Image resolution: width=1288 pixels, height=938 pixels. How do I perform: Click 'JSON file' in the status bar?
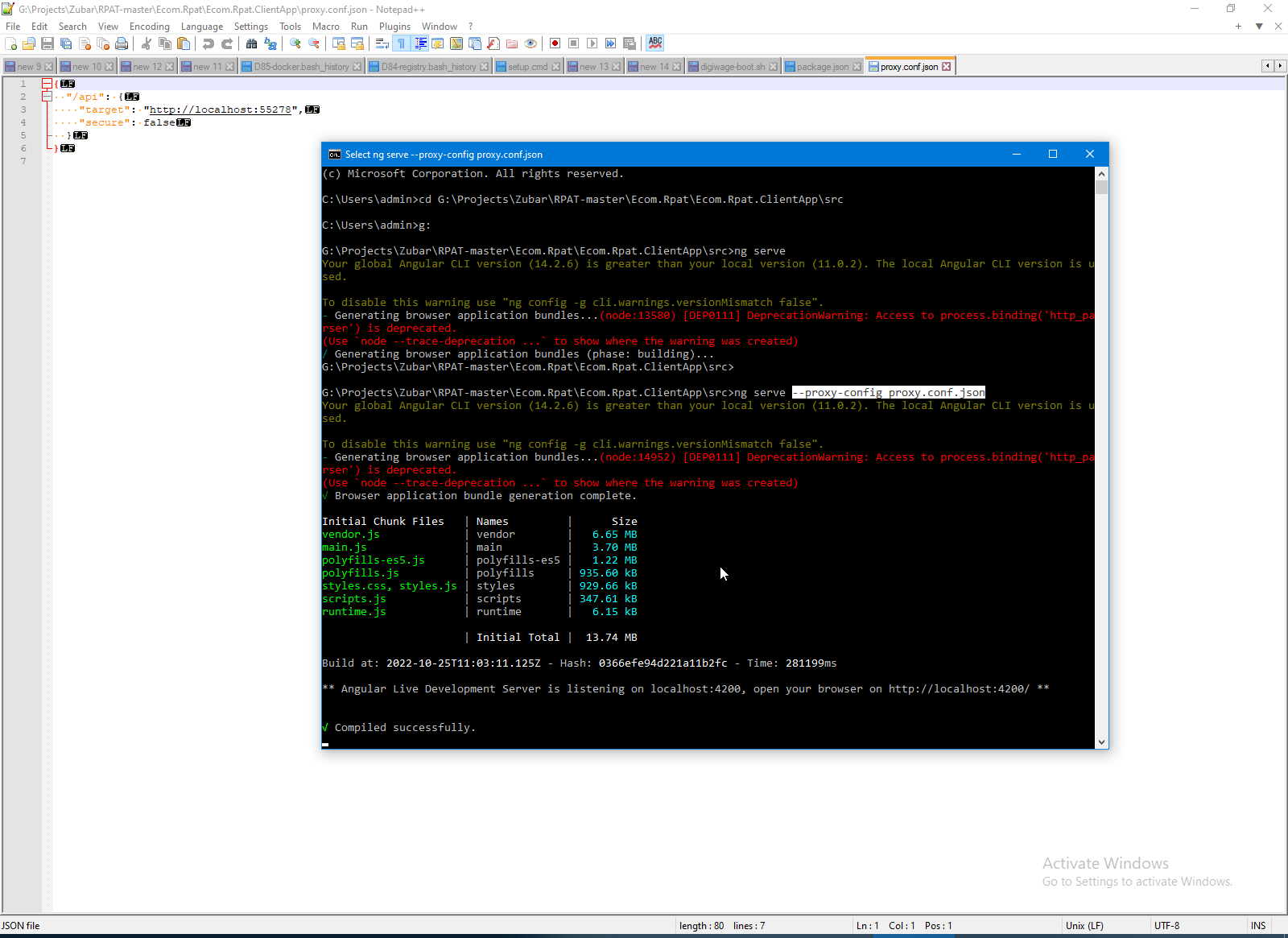(x=21, y=926)
